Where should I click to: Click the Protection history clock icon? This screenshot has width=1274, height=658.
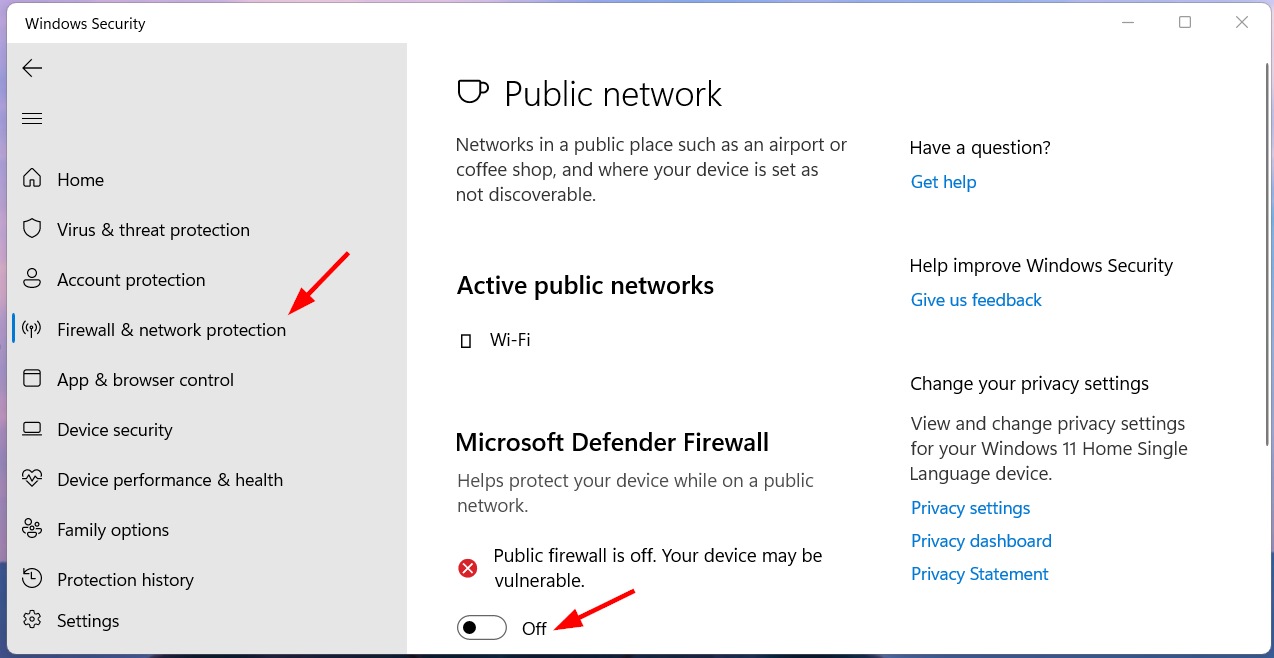click(x=32, y=579)
